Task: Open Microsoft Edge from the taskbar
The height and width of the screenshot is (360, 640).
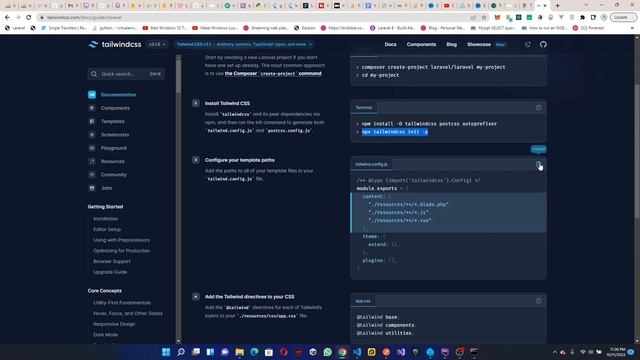Action: pos(254,352)
